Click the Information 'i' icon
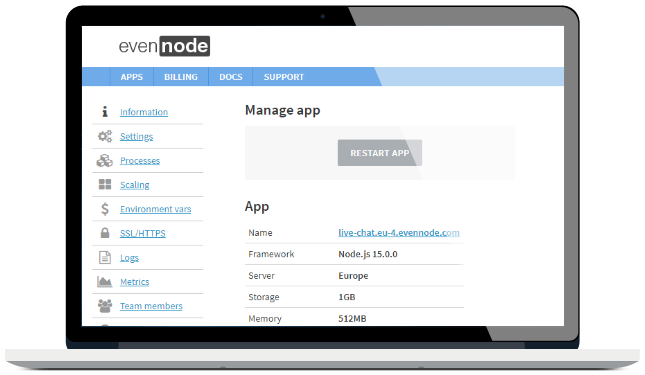The width and height of the screenshot is (645, 375). point(105,111)
